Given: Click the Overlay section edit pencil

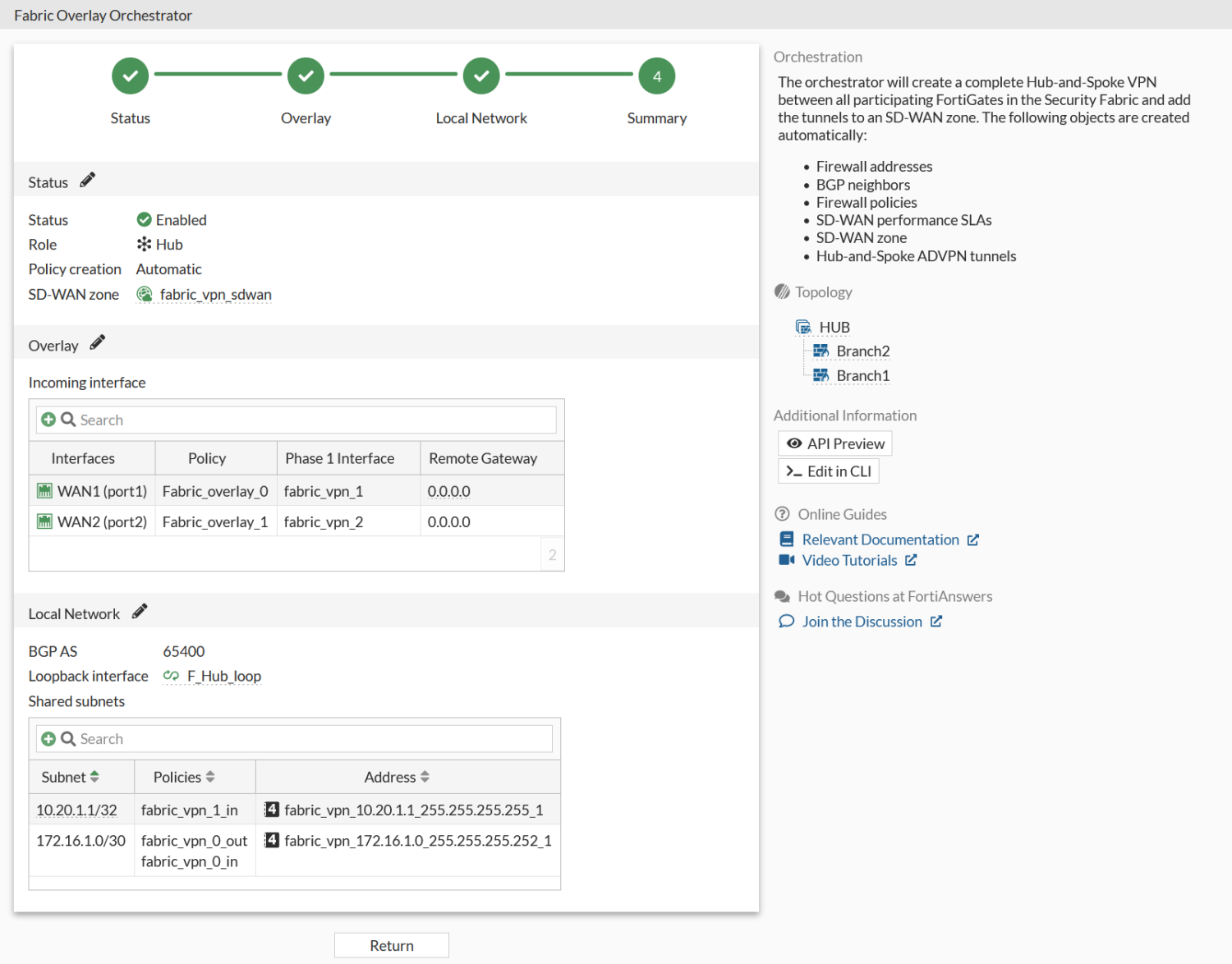Looking at the screenshot, I should [98, 343].
